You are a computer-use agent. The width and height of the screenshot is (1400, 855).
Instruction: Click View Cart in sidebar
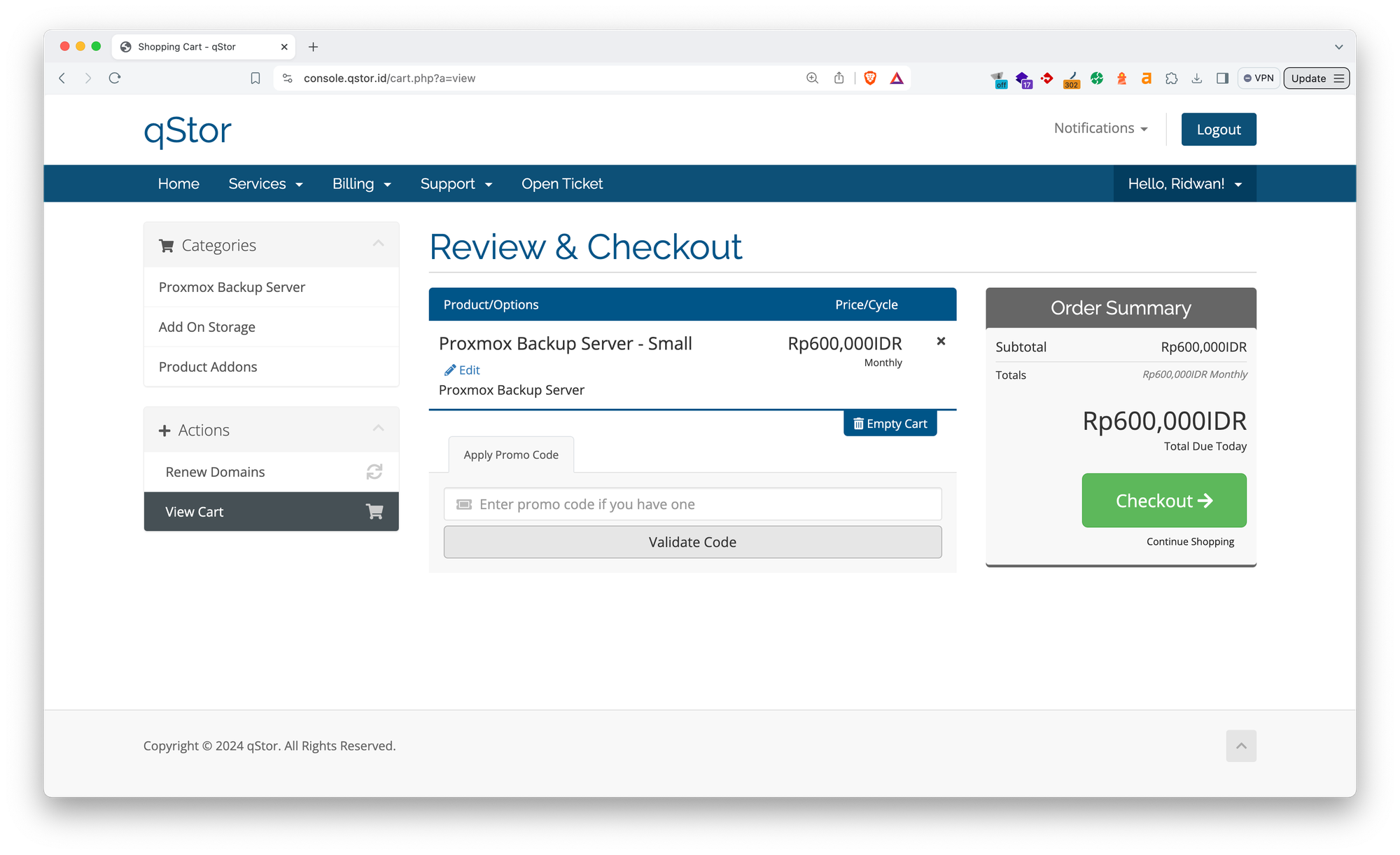tap(272, 512)
